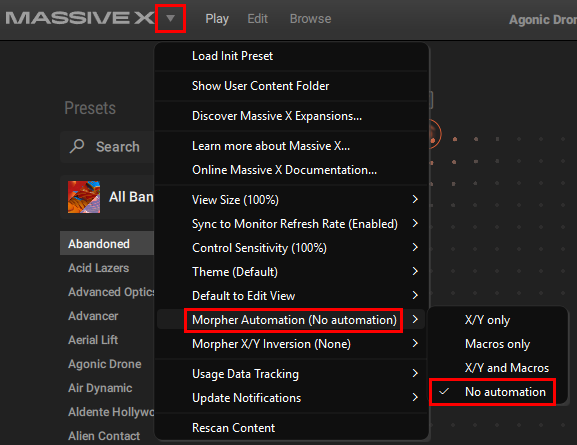The height and width of the screenshot is (445, 577).
Task: Select the Advanced Optics preset
Action: pyautogui.click(x=107, y=292)
